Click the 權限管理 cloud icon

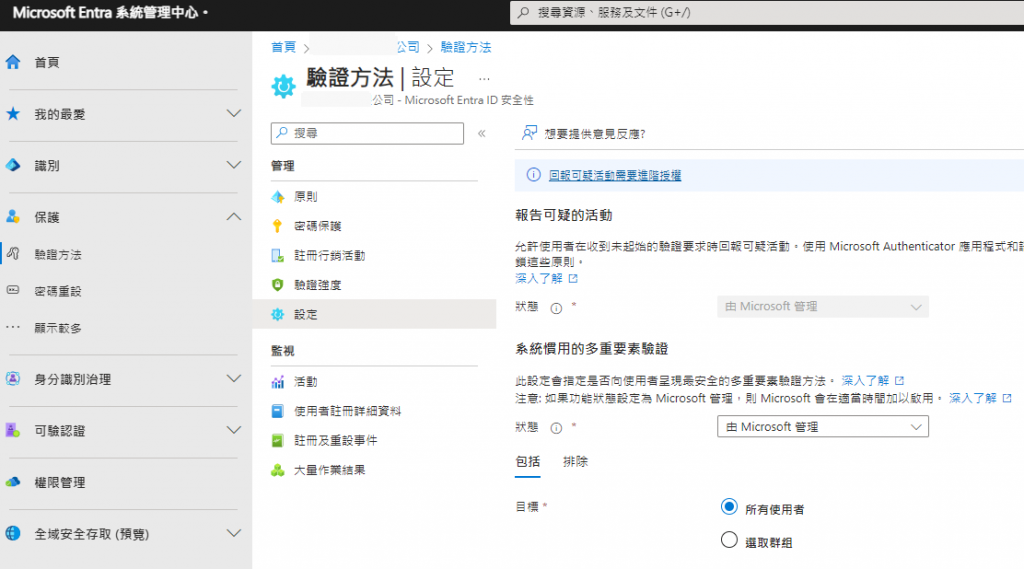point(13,482)
